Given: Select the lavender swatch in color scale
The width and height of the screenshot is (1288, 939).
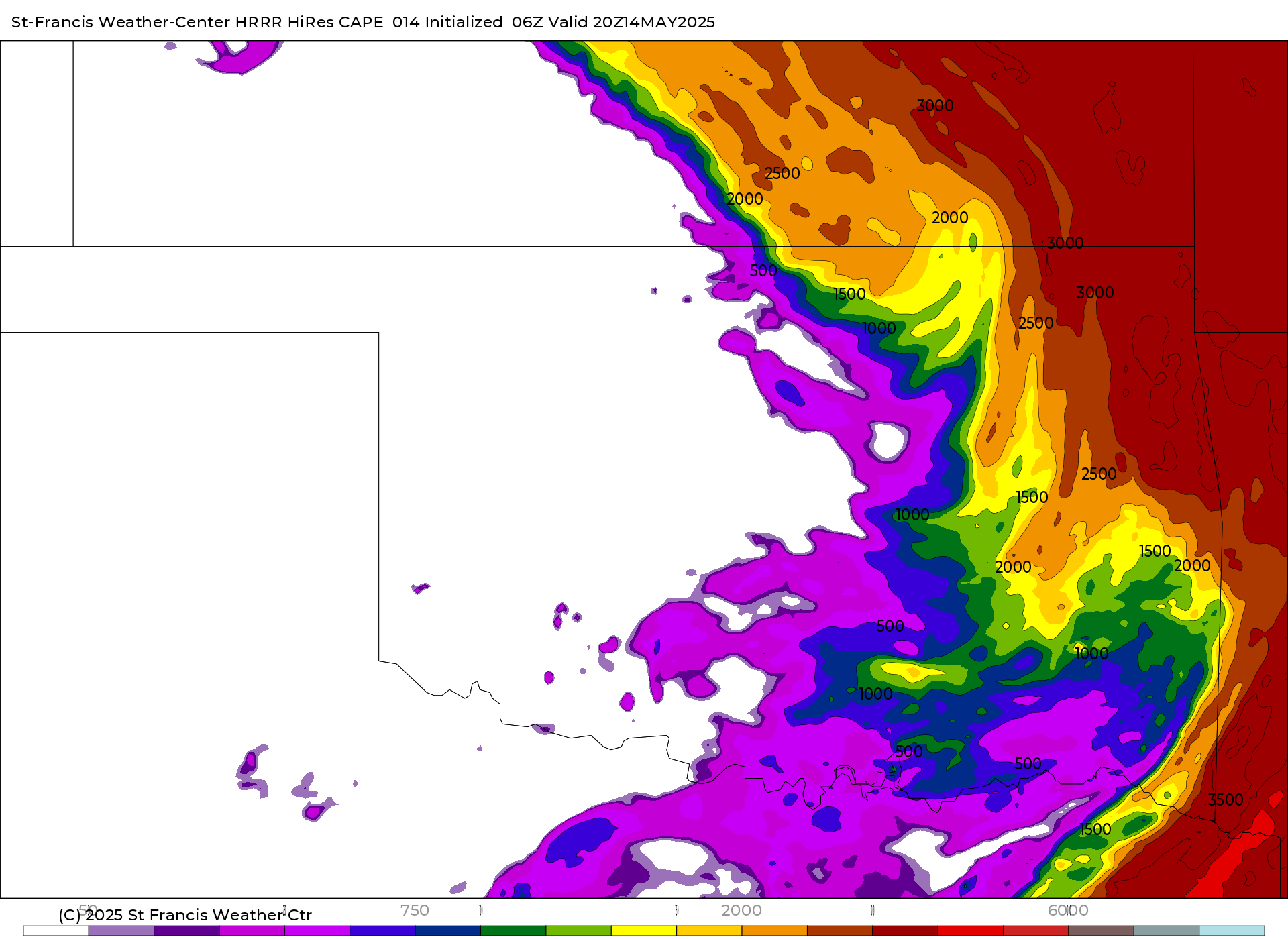Looking at the screenshot, I should 121,931.
